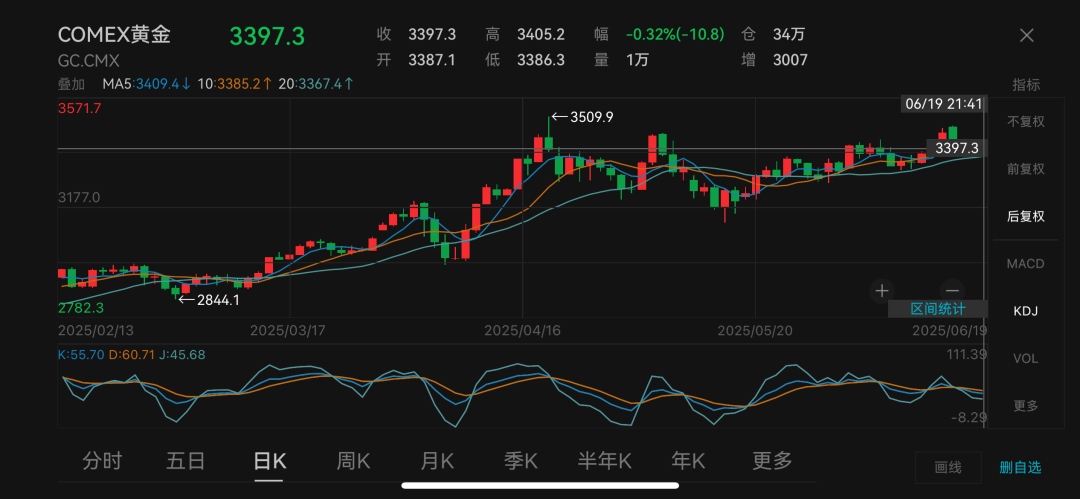Switch to 五日 five-day tab
This screenshot has height=499, width=1080.
coord(186,461)
